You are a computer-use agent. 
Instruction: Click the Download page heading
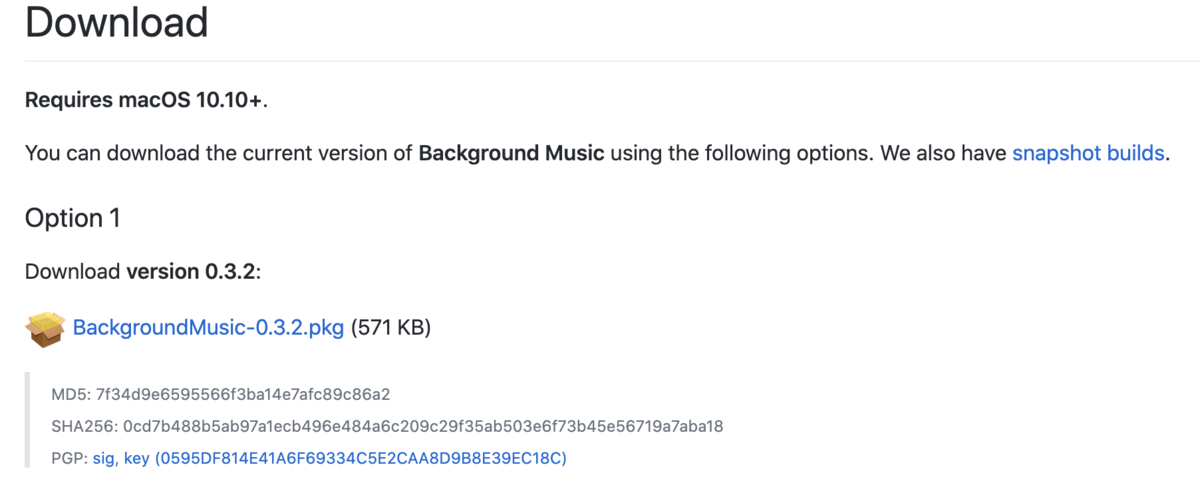point(116,21)
